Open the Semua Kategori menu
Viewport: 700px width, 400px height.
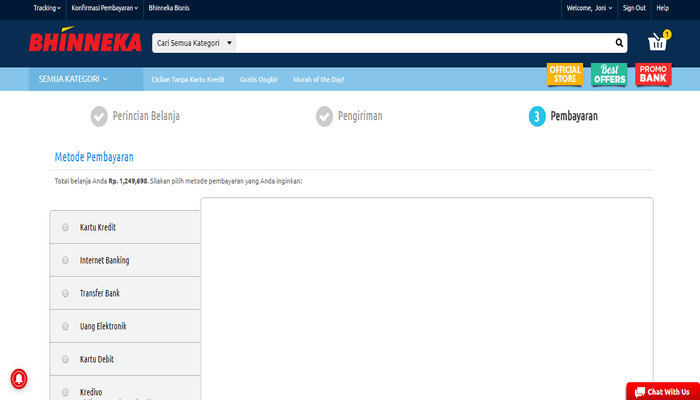(73, 79)
